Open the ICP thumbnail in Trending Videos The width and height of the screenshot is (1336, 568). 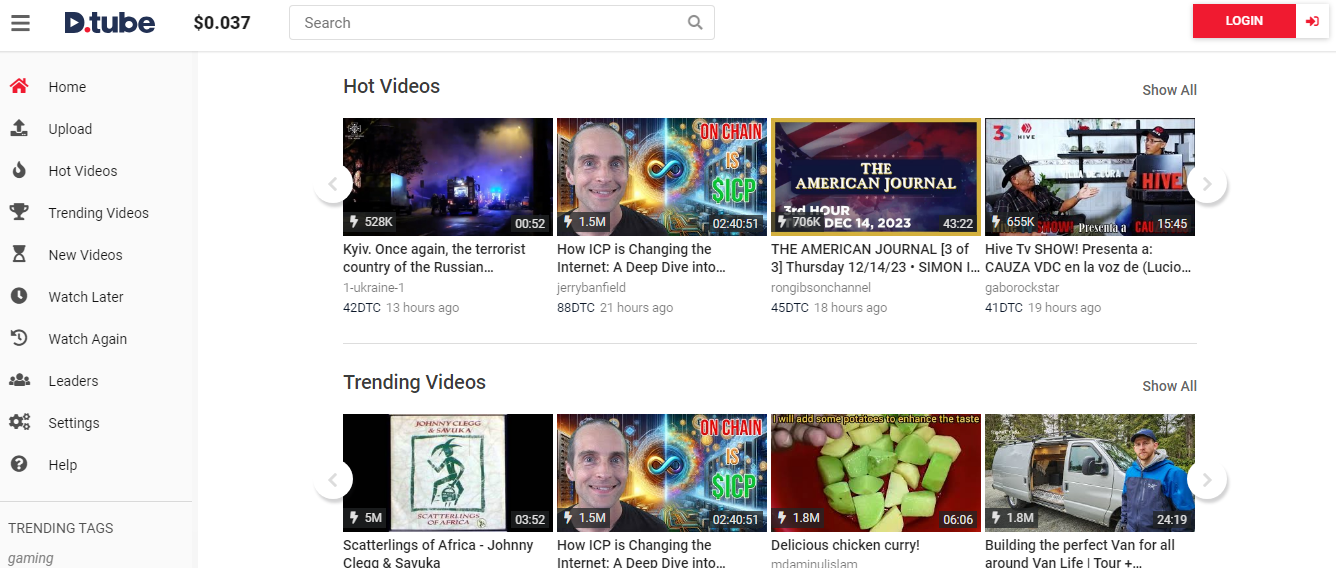point(662,473)
